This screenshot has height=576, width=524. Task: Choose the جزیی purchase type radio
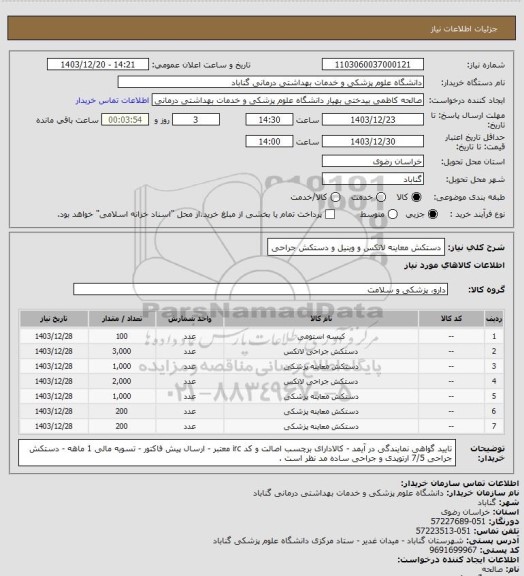[434, 214]
